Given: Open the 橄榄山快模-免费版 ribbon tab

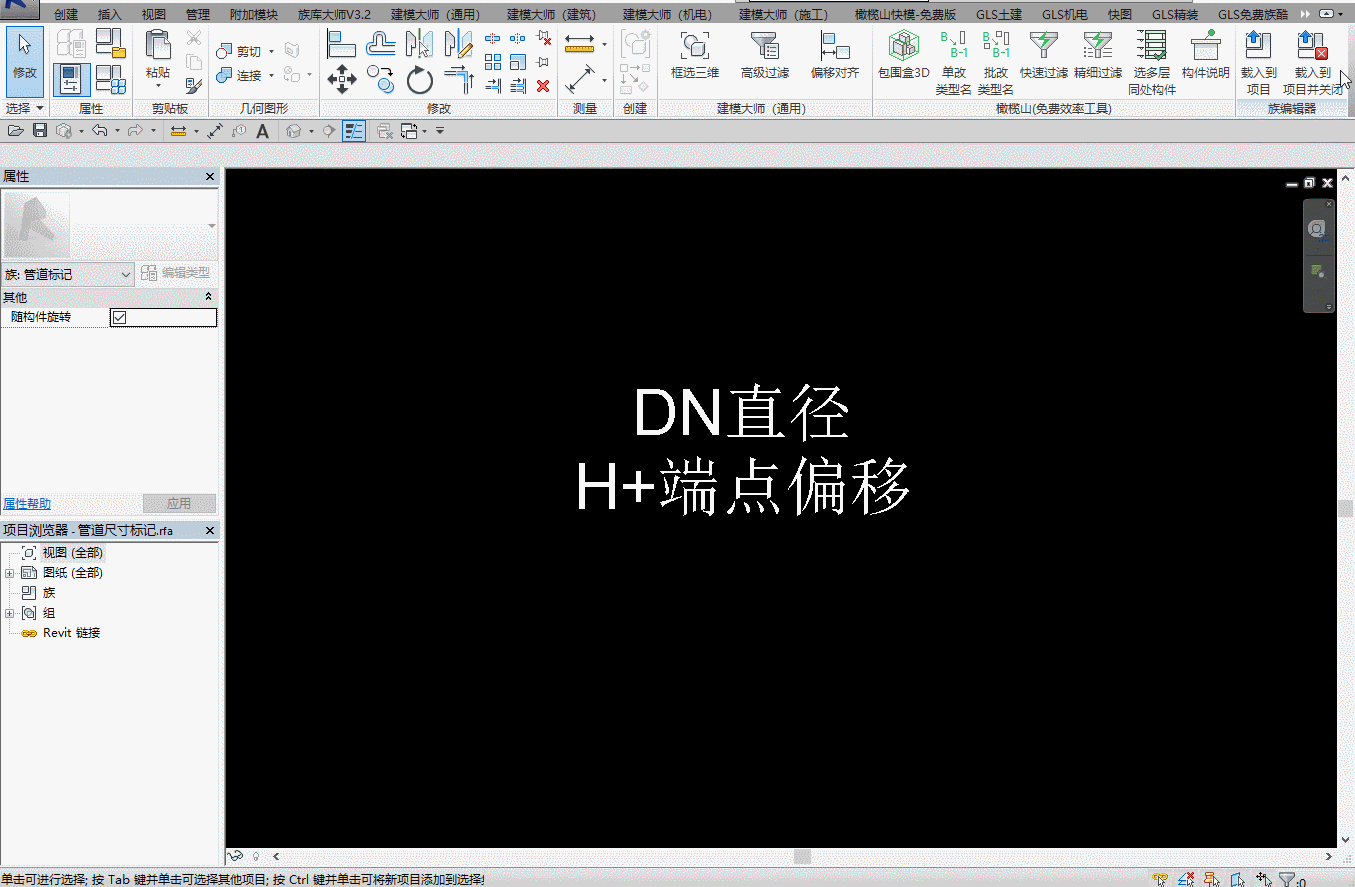Looking at the screenshot, I should (x=905, y=15).
